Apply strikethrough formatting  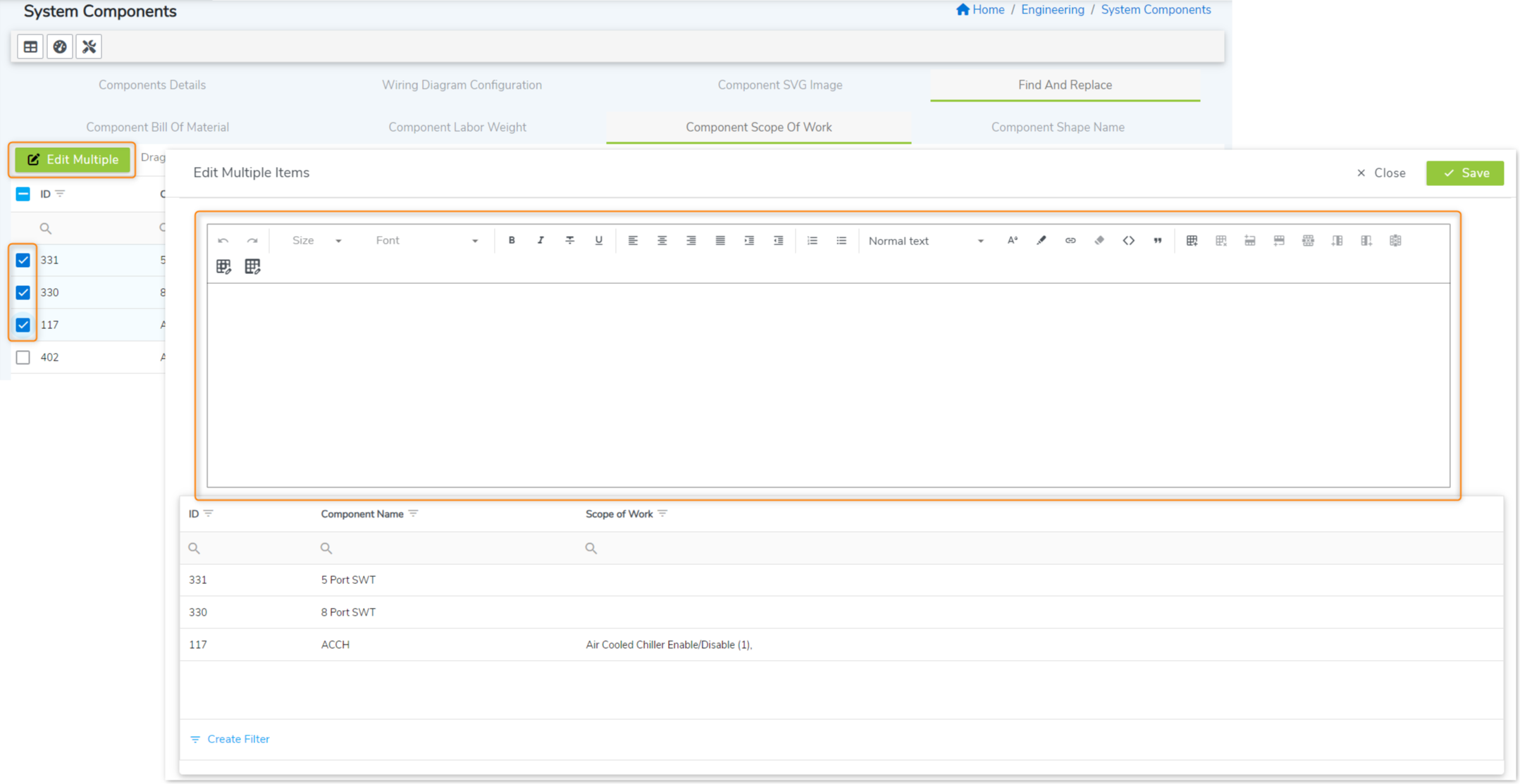pyautogui.click(x=569, y=240)
